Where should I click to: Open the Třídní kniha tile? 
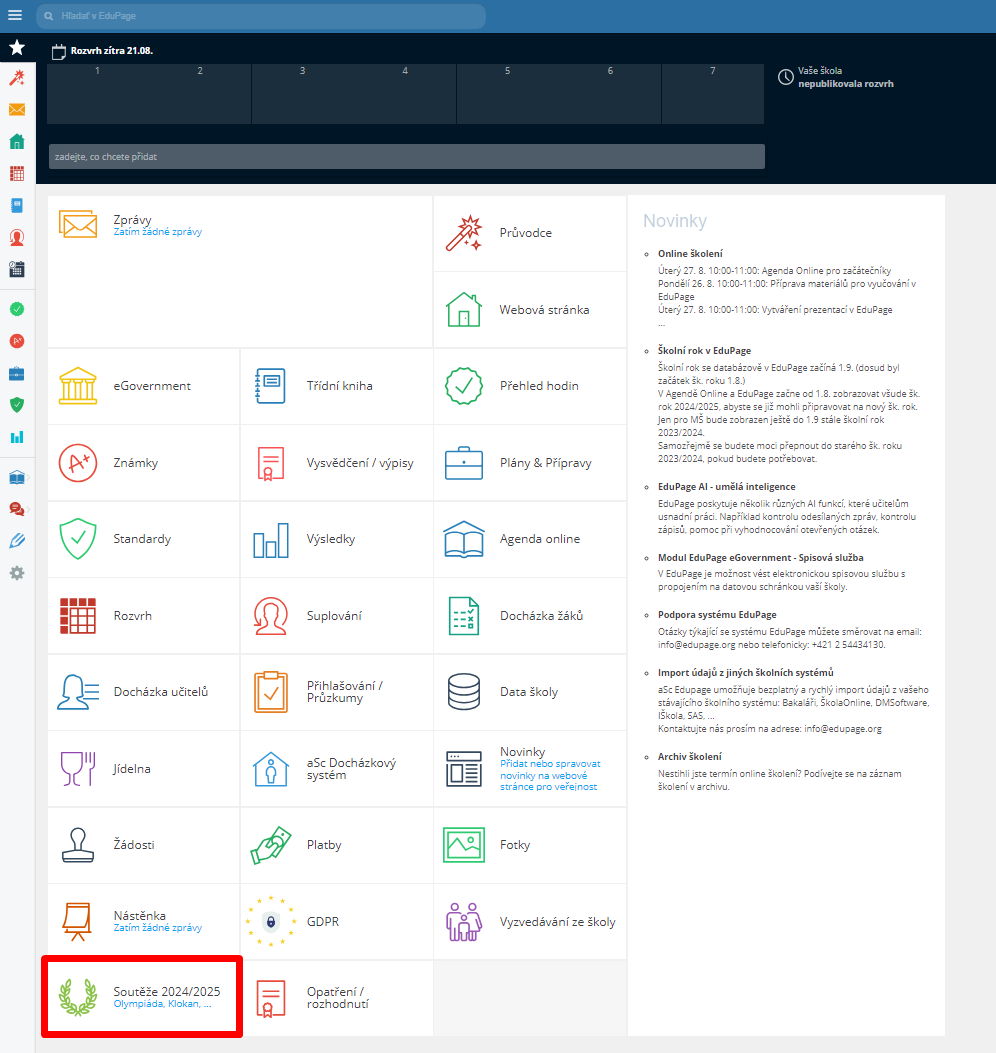tap(336, 386)
